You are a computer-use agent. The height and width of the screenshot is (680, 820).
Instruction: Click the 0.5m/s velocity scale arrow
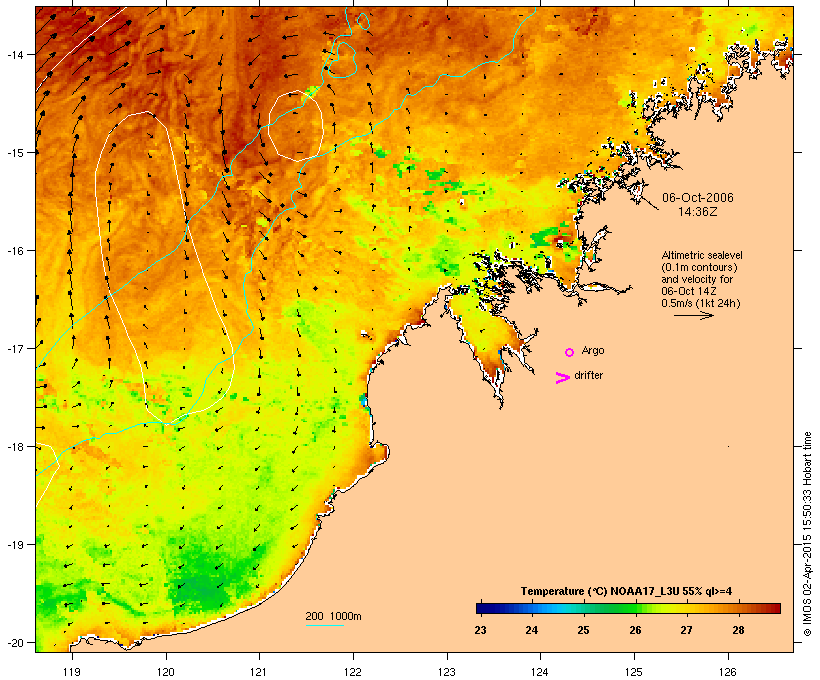(x=693, y=315)
